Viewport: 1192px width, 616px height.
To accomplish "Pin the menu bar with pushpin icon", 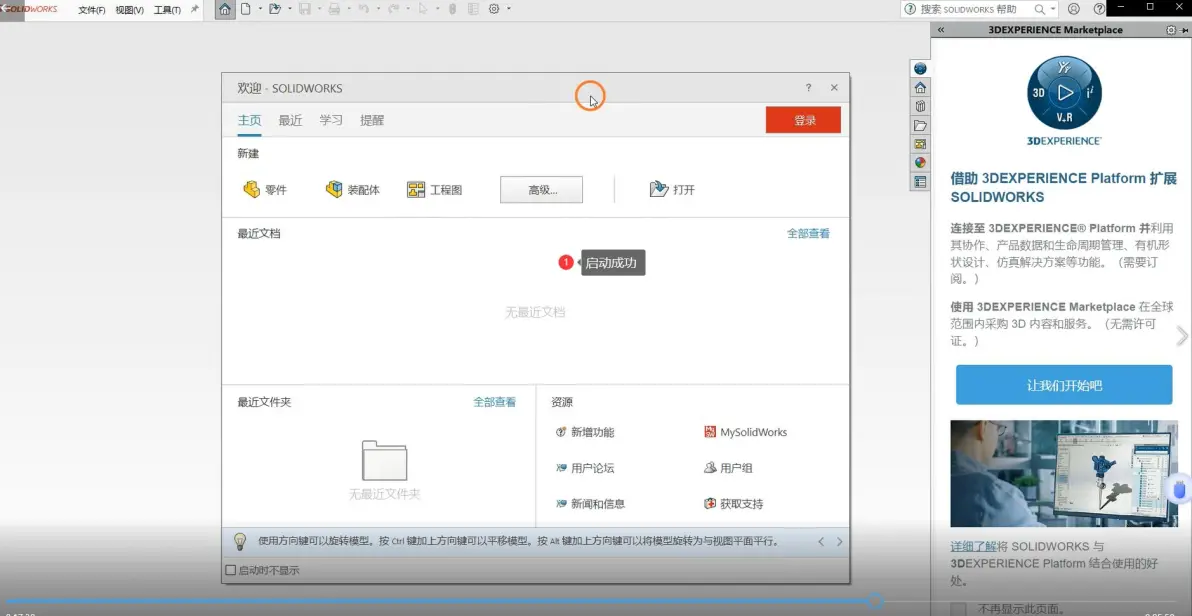I will pyautogui.click(x=195, y=9).
